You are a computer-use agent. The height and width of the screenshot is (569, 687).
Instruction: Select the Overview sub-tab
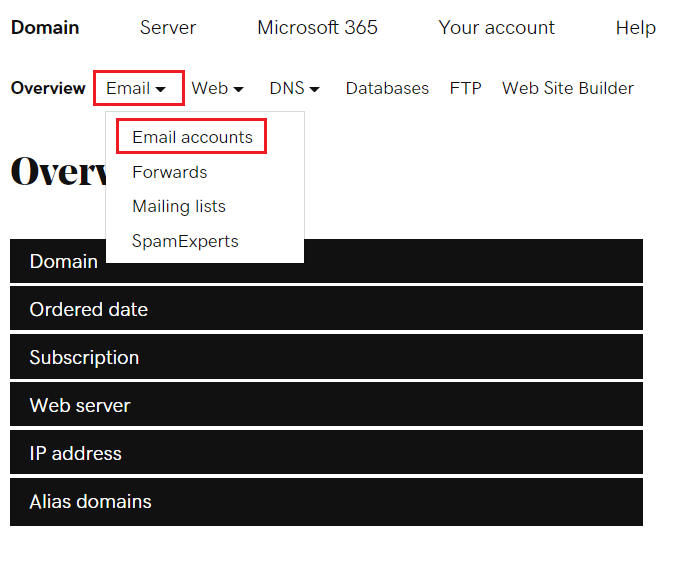click(x=48, y=88)
